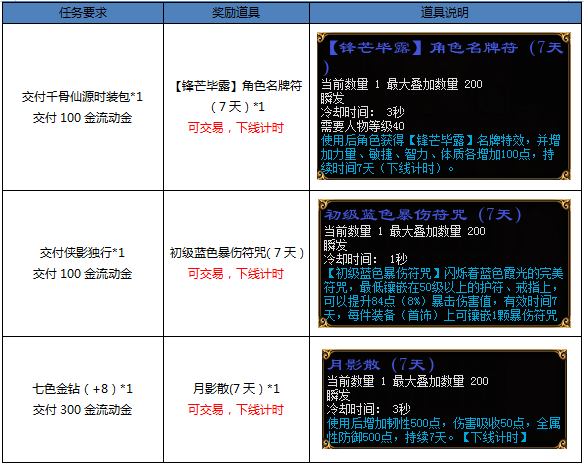Click 交付 300 金流动金 text

82,409
